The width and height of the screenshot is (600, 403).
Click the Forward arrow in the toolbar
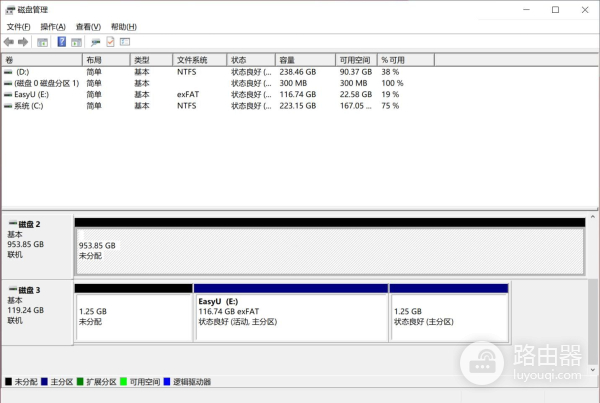click(x=23, y=42)
